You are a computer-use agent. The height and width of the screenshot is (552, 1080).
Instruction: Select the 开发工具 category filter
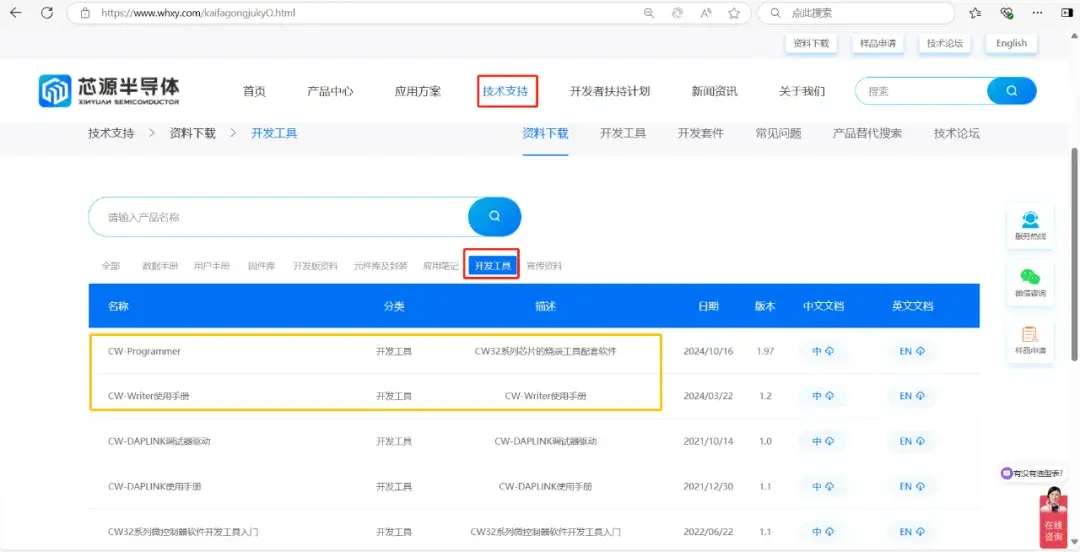[492, 265]
